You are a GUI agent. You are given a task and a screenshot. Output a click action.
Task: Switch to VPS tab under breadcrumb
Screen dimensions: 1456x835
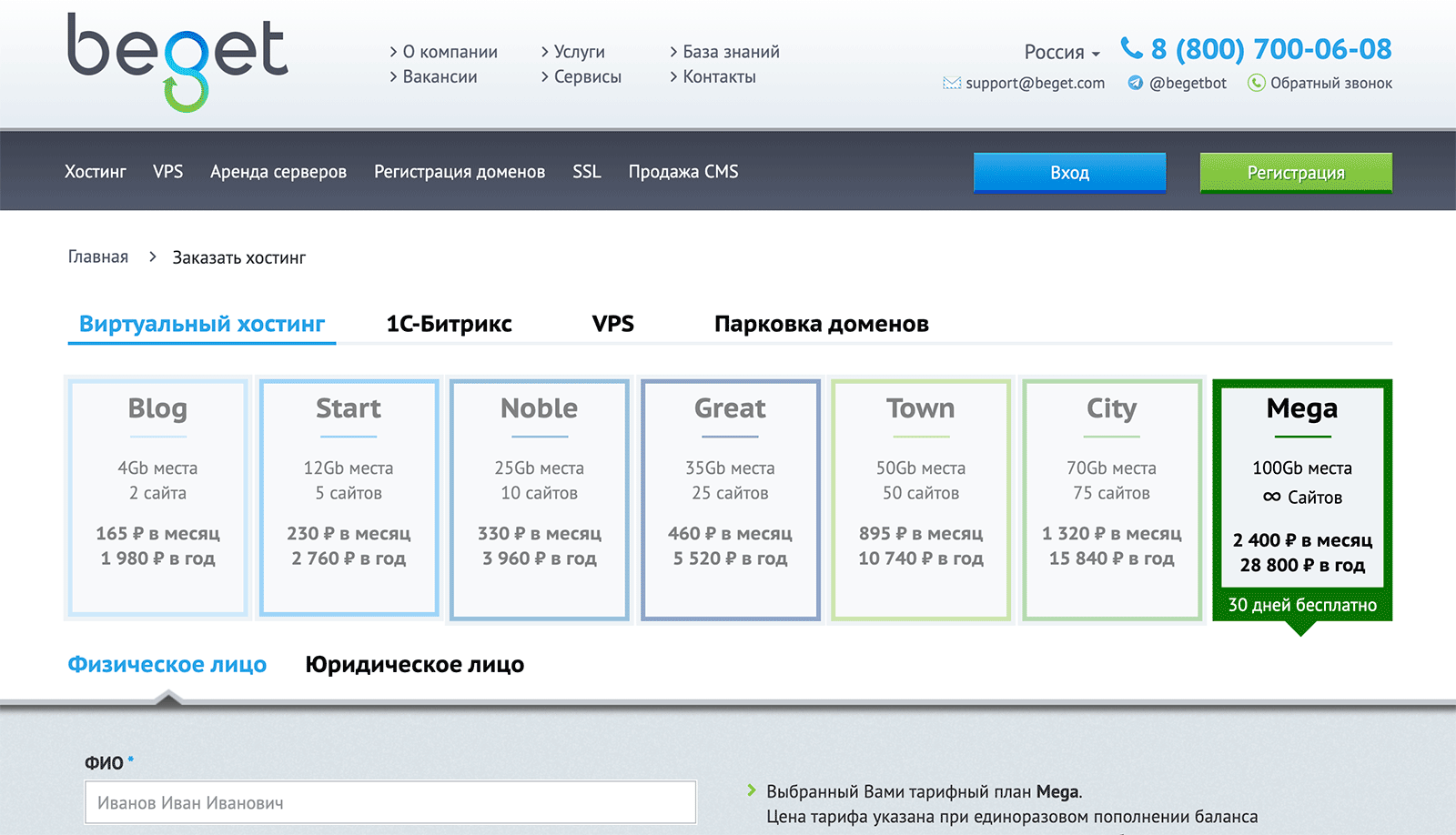(x=612, y=324)
